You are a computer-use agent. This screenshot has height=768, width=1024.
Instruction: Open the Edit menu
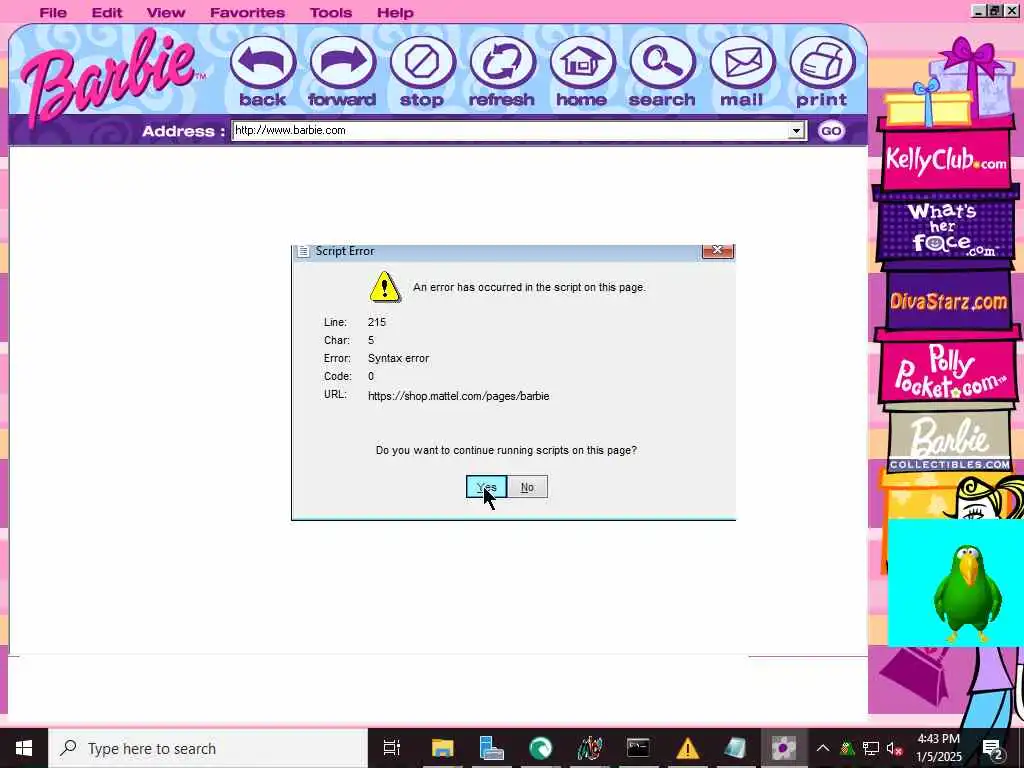tap(106, 12)
